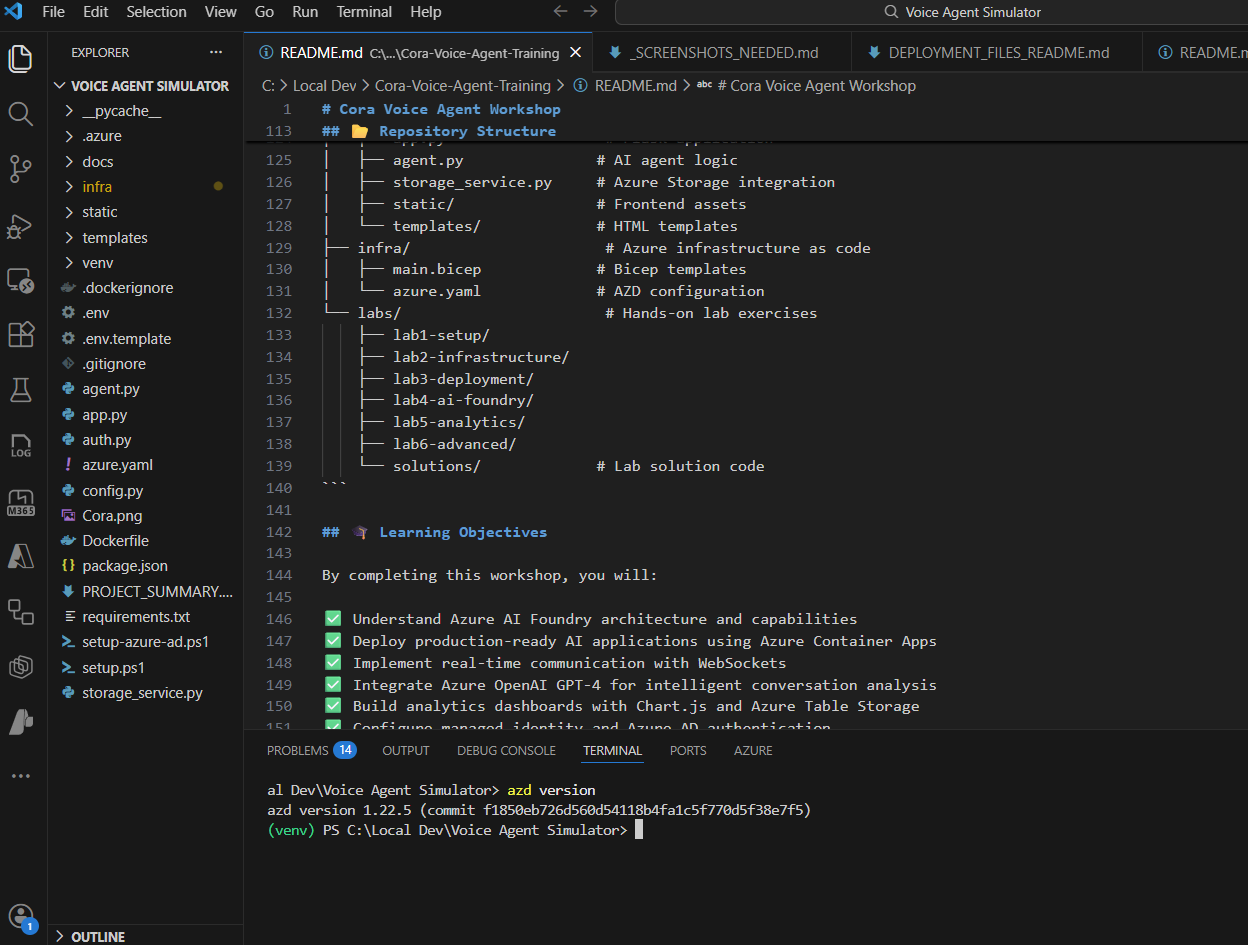Open the Accounts icon at bottom left

tap(21, 914)
